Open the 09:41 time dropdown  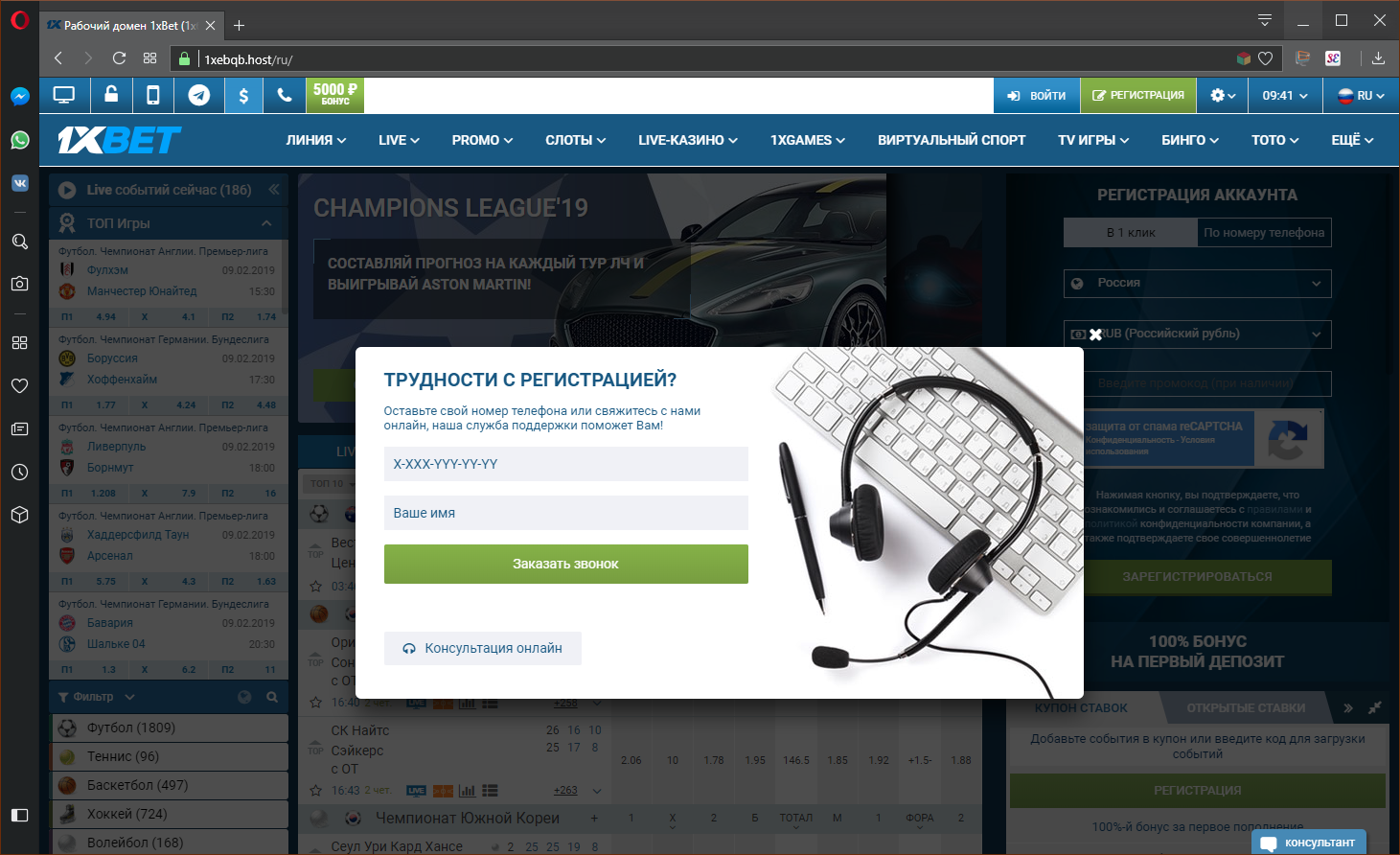point(1285,96)
